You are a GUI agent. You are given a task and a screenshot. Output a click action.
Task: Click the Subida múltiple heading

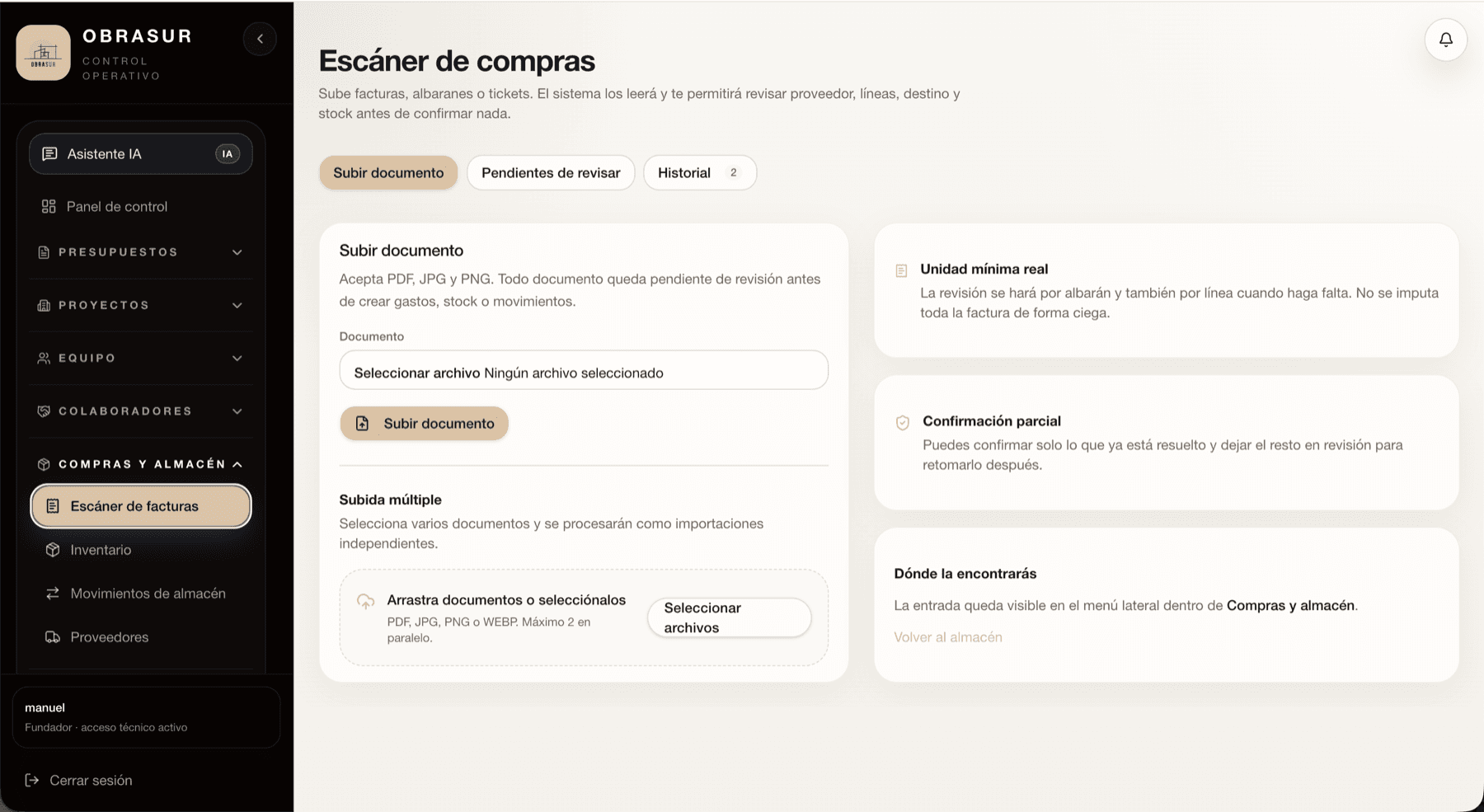pyautogui.click(x=390, y=500)
